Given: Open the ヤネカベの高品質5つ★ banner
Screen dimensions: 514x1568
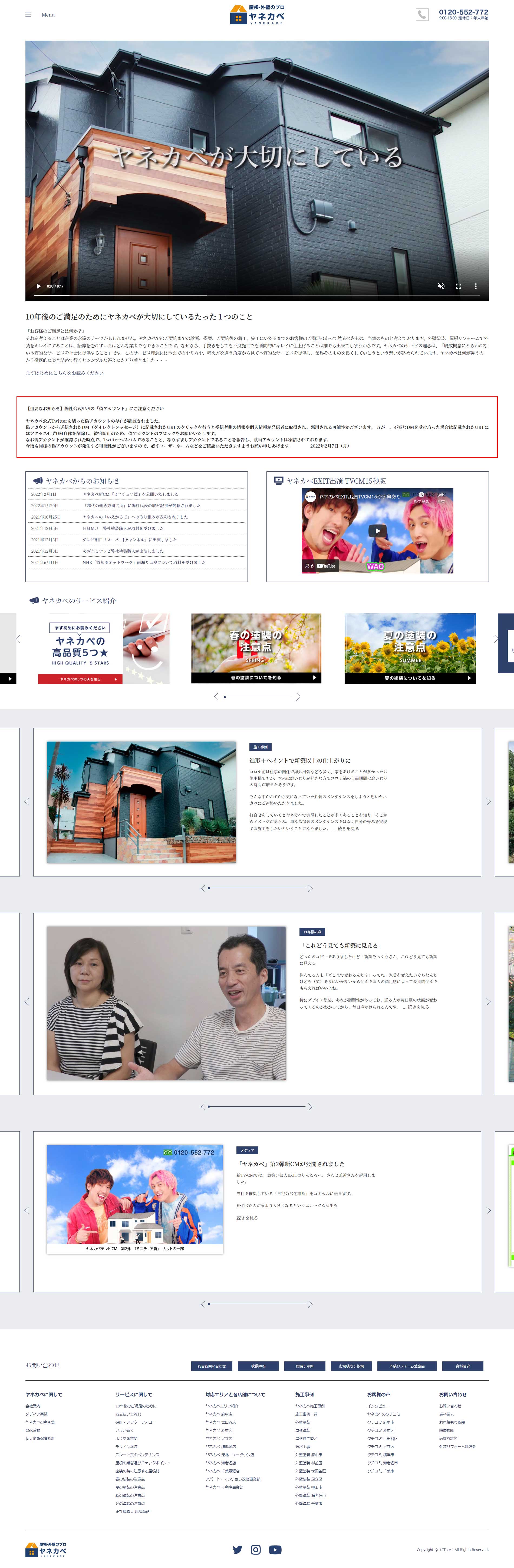Looking at the screenshot, I should [x=103, y=648].
